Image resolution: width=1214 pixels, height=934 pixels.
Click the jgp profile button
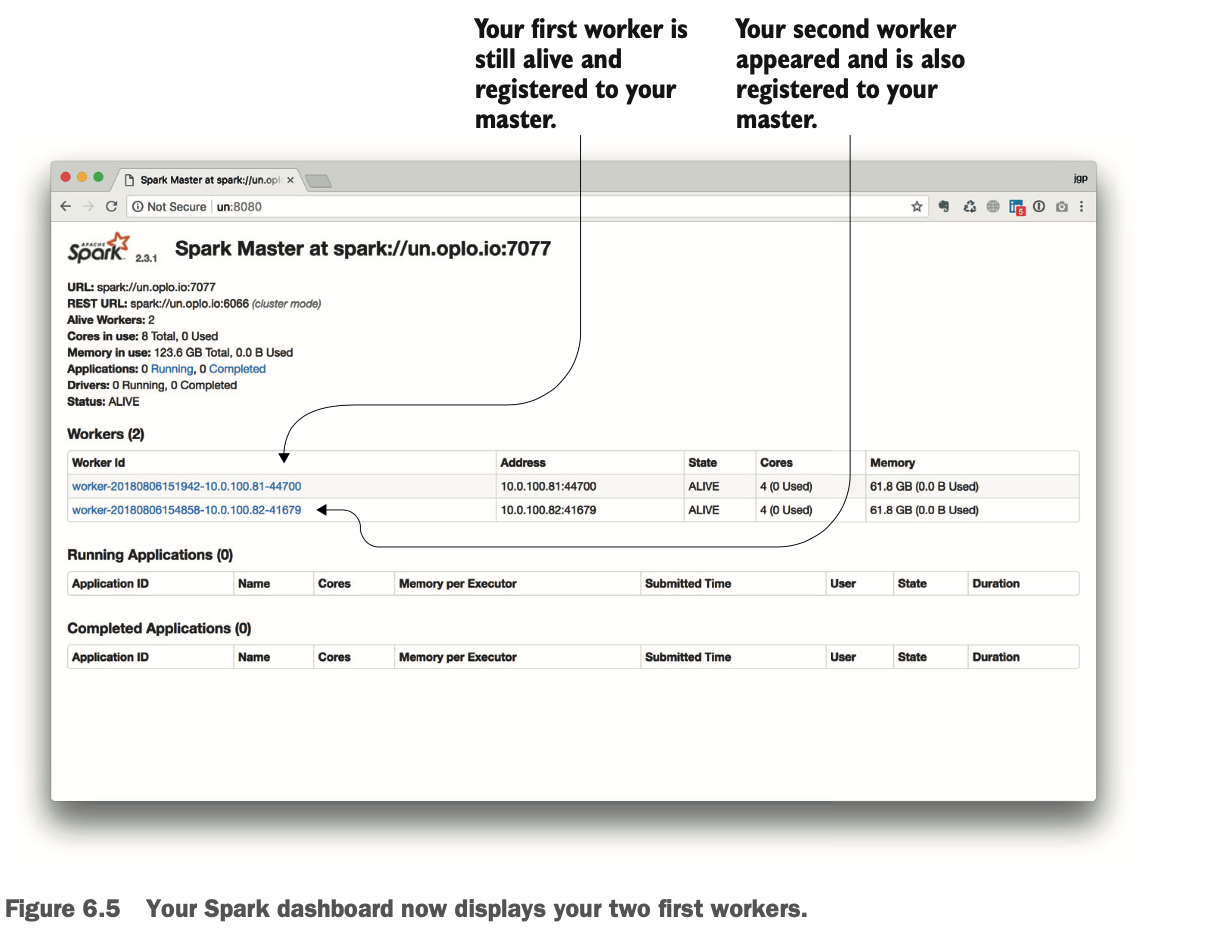coord(1080,179)
